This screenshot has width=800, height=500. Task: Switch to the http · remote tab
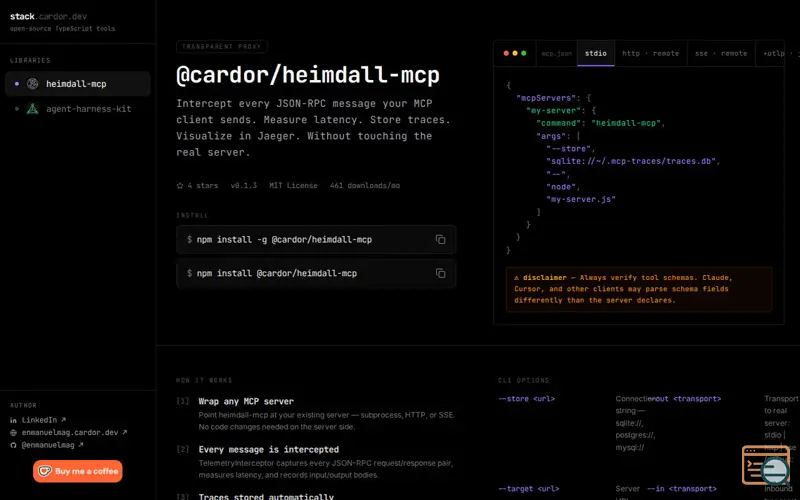651,53
